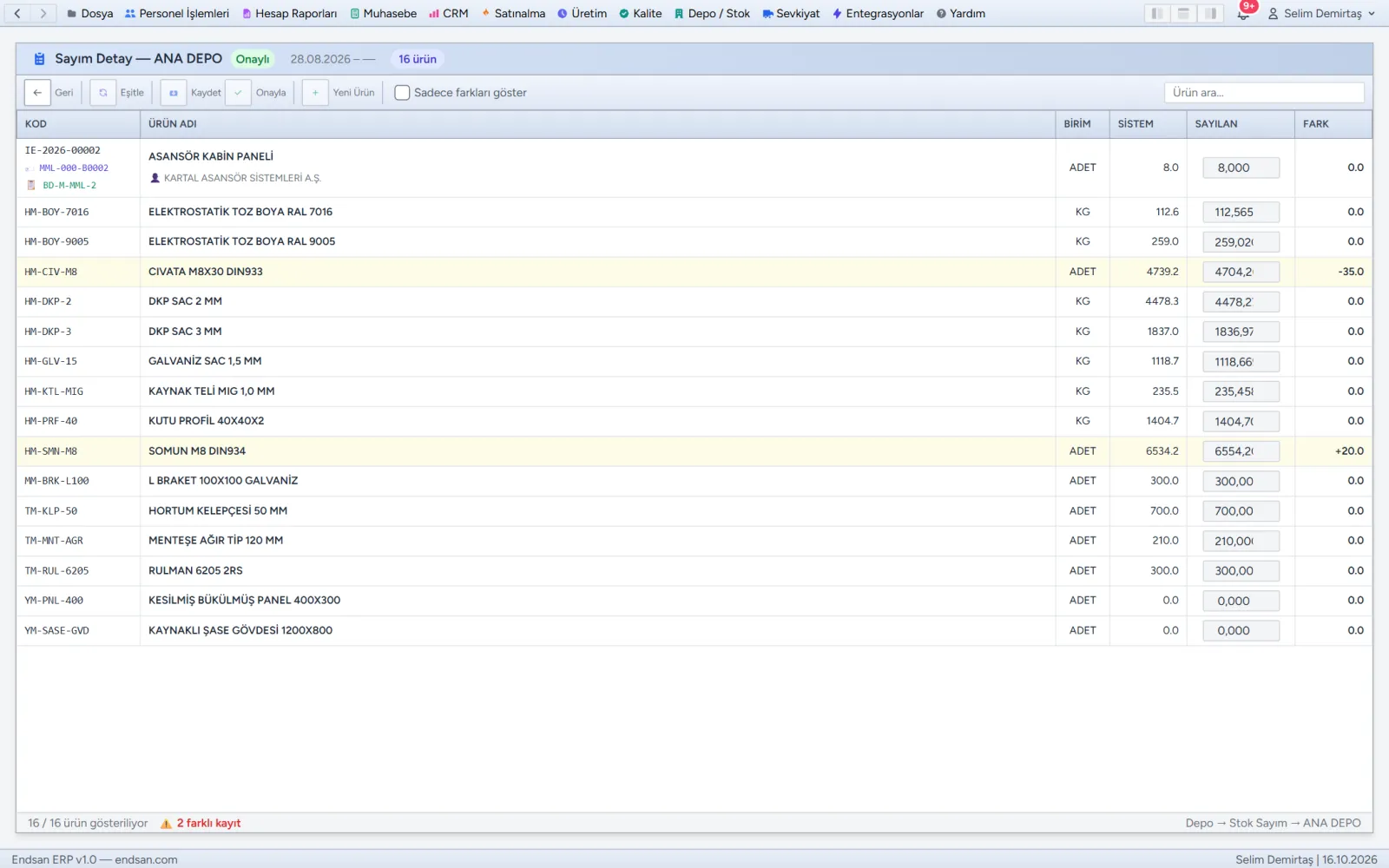This screenshot has width=1389, height=868.
Task: Open the Selim Demirtaş user dropdown
Action: click(x=1321, y=14)
